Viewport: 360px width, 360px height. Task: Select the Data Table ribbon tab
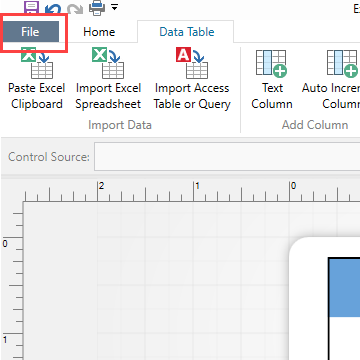click(187, 32)
